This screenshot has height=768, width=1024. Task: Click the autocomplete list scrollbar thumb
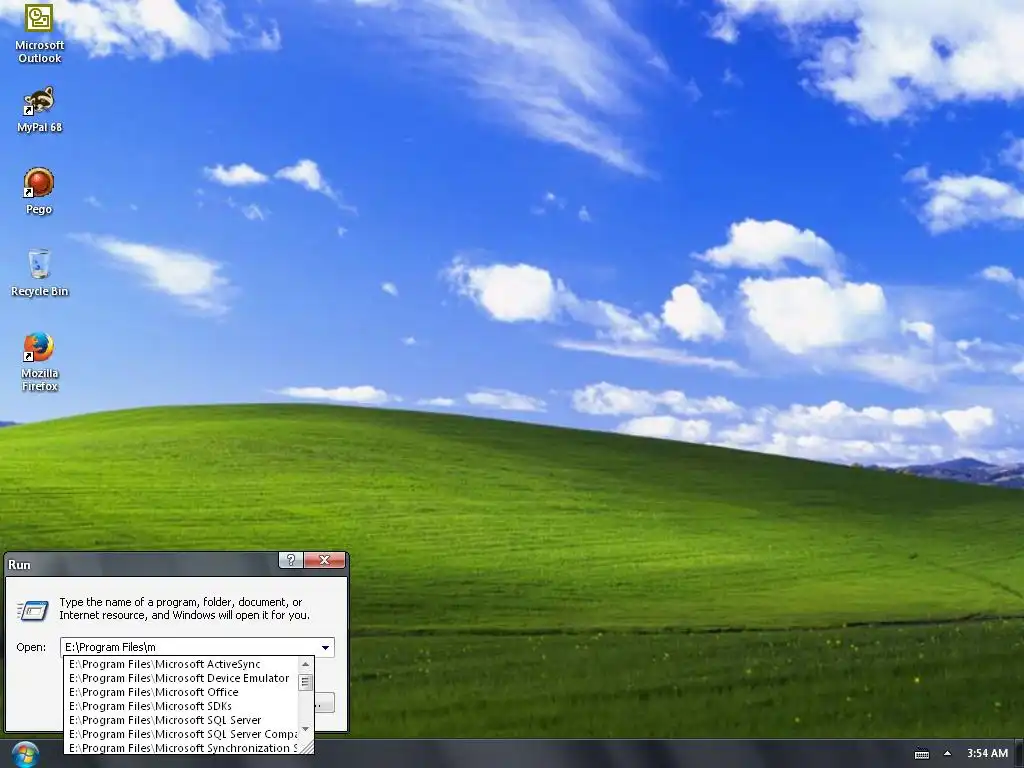click(x=305, y=682)
